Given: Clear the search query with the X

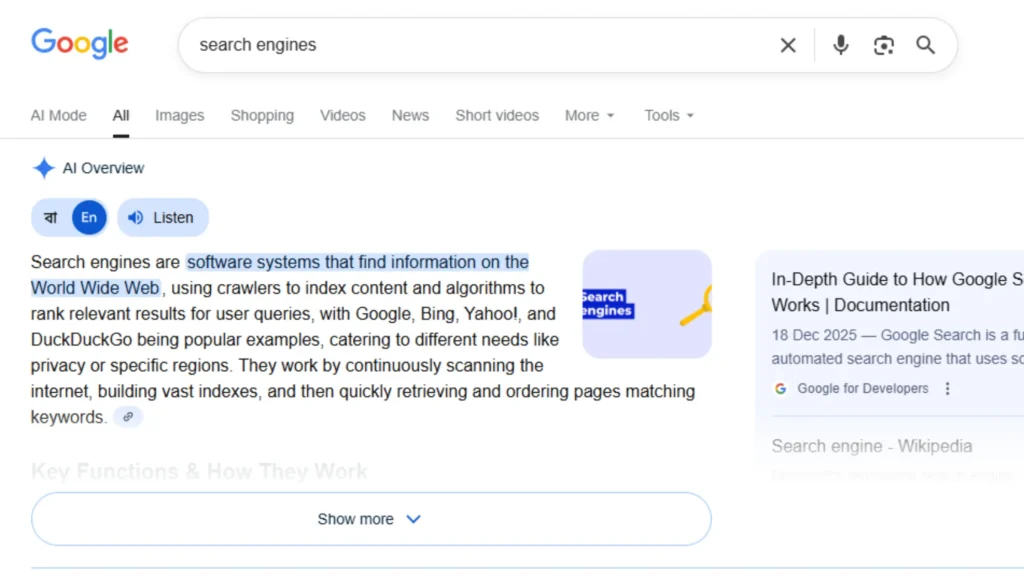Looking at the screenshot, I should 788,45.
